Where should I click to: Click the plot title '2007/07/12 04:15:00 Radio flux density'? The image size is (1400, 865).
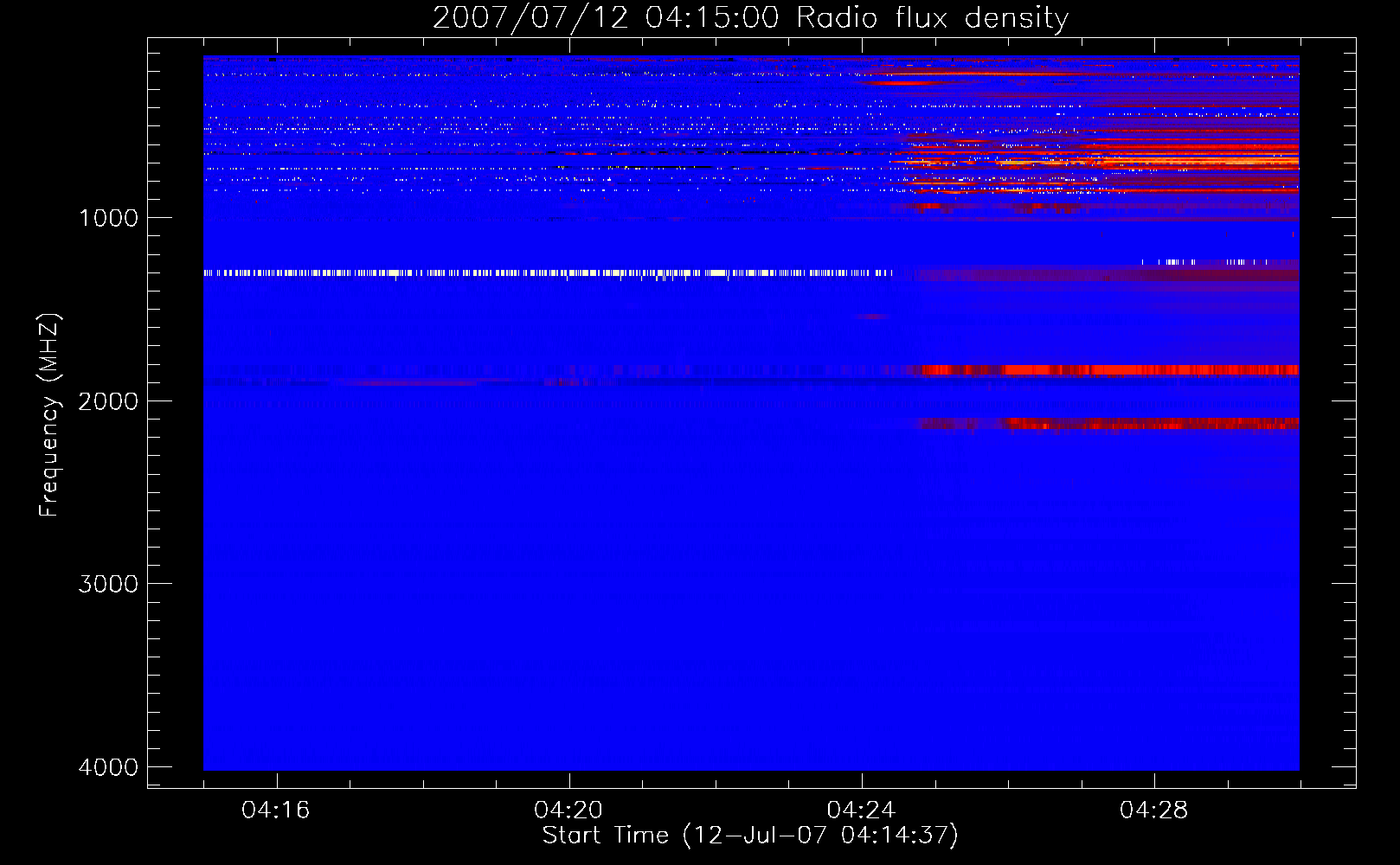750,17
